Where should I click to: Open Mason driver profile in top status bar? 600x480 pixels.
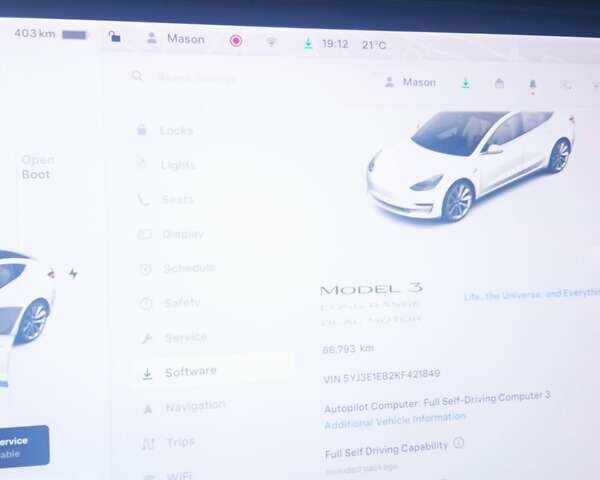pyautogui.click(x=176, y=39)
